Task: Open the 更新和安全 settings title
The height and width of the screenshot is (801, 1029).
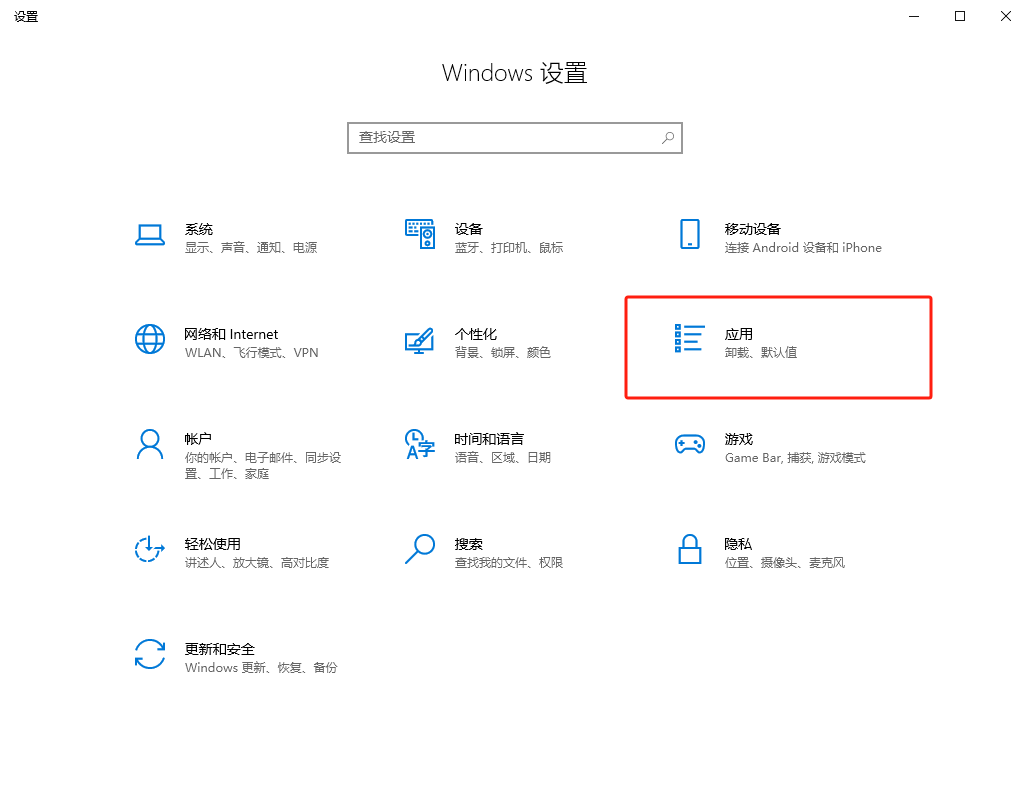Action: [220, 649]
